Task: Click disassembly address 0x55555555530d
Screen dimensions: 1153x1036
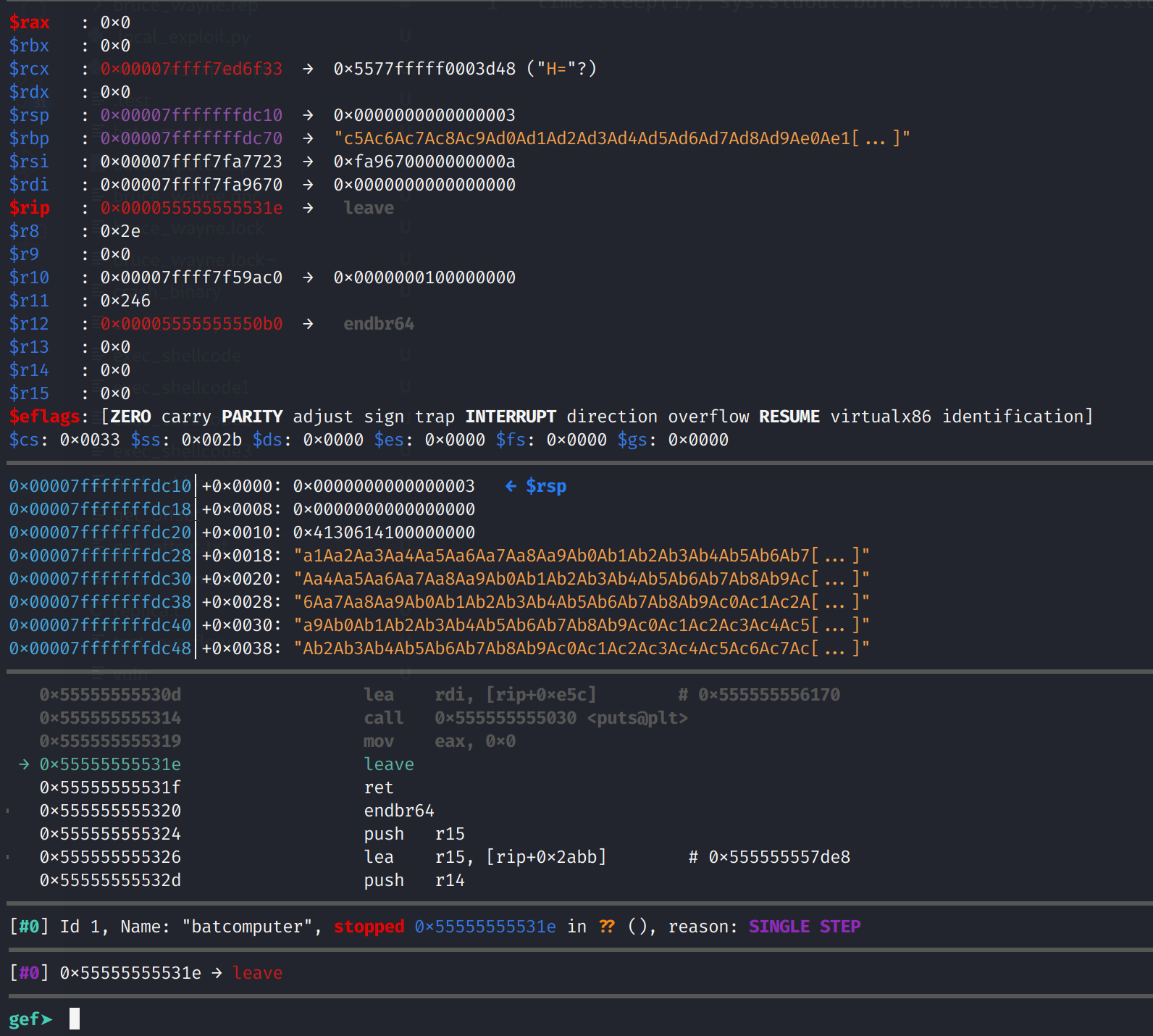Action: pos(110,695)
